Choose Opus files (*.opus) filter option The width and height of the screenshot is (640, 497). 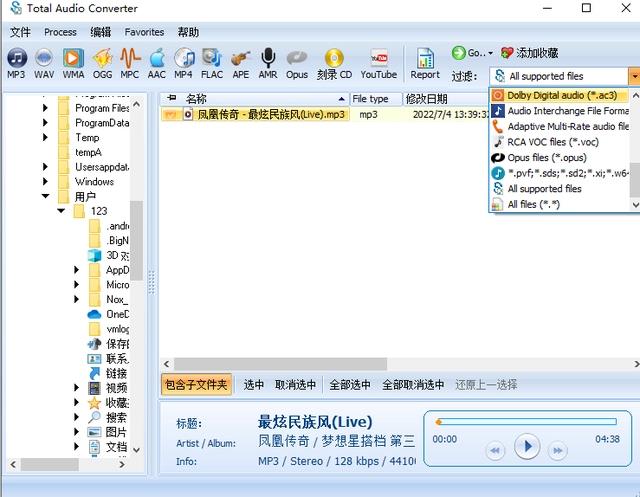tap(559, 158)
